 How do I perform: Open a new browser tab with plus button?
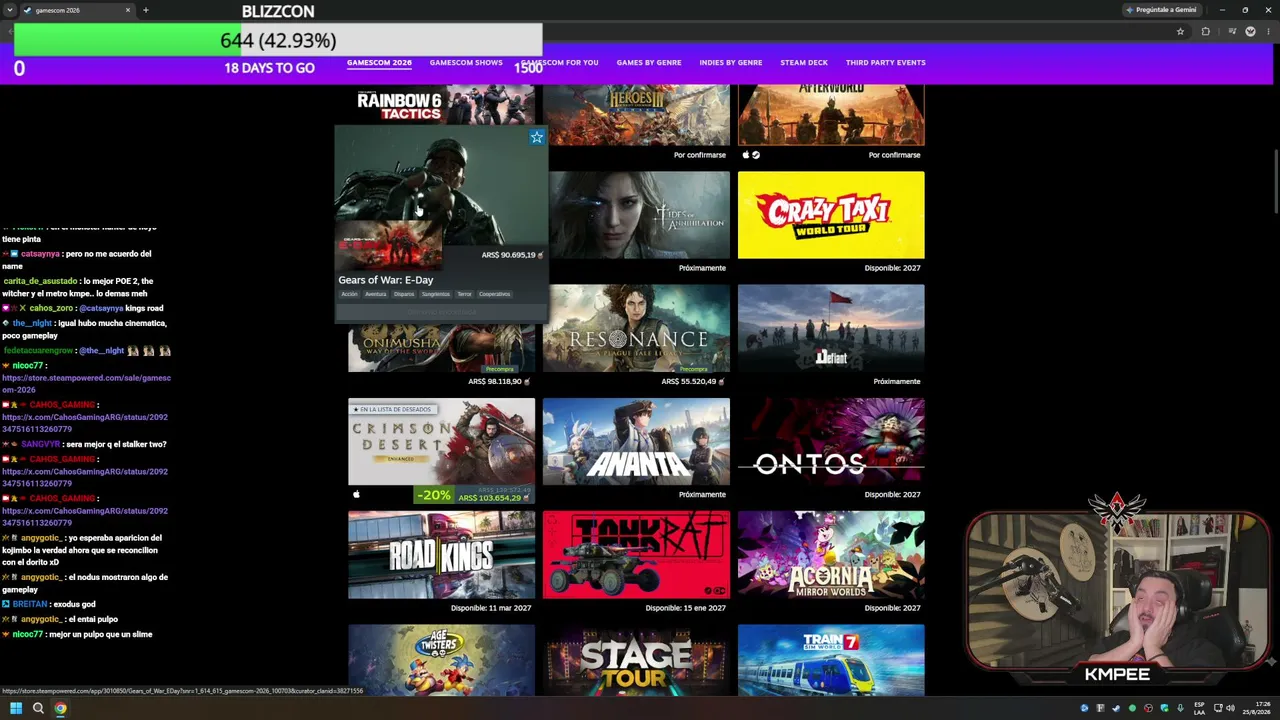pos(145,10)
